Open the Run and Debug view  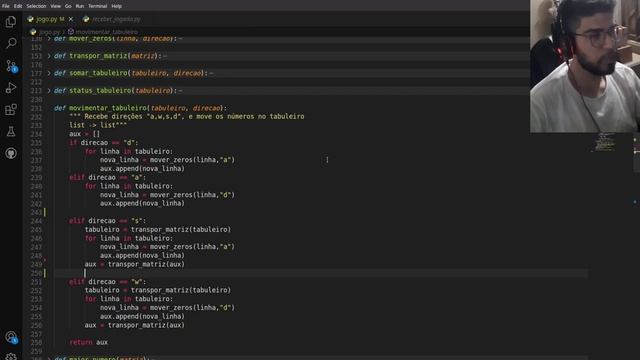(11, 87)
